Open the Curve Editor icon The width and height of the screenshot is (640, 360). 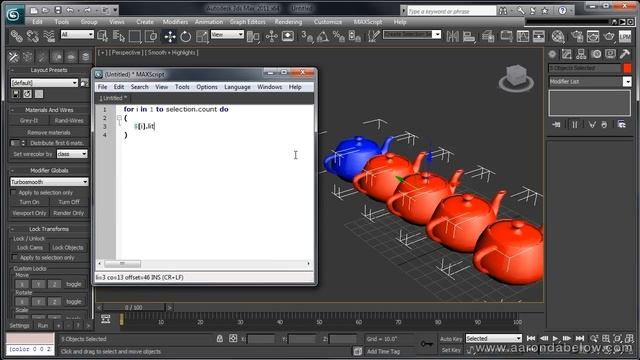click(523, 36)
